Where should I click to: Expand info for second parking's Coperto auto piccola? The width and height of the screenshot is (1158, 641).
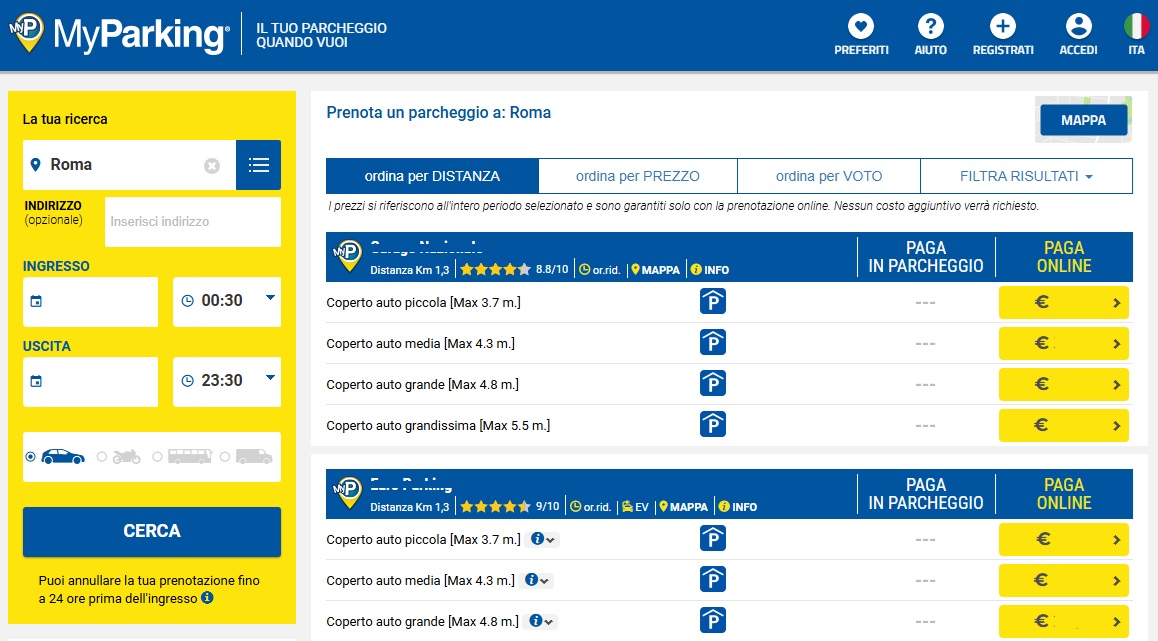[542, 539]
